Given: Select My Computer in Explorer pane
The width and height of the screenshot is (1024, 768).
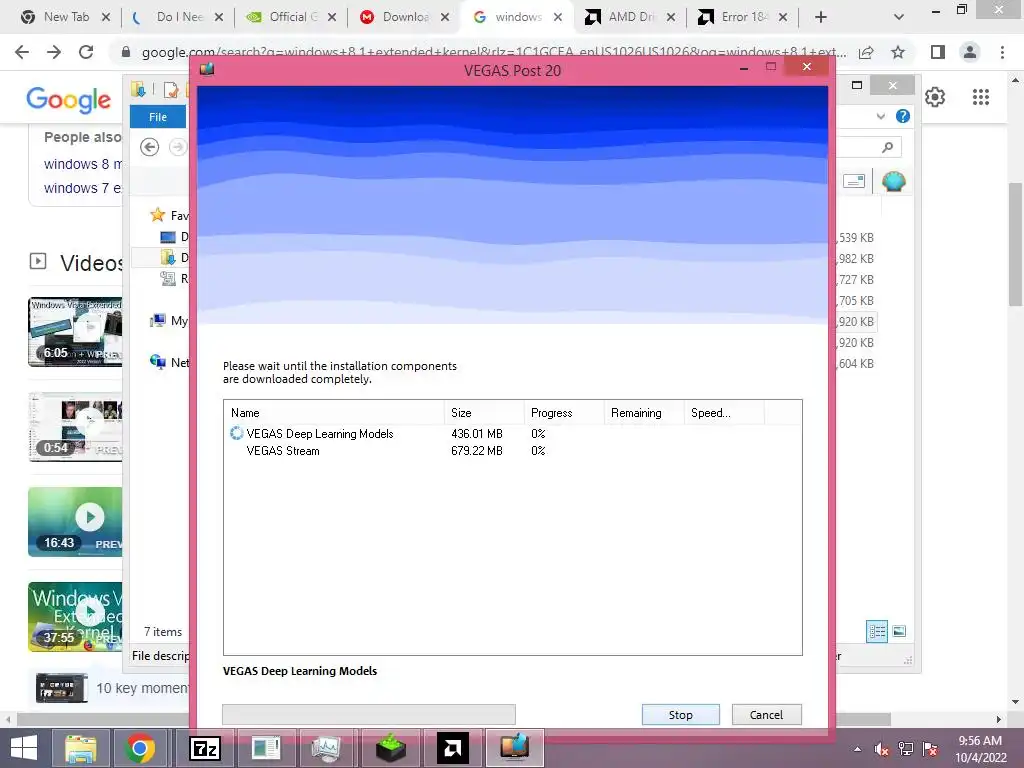Looking at the screenshot, I should pyautogui.click(x=169, y=321).
